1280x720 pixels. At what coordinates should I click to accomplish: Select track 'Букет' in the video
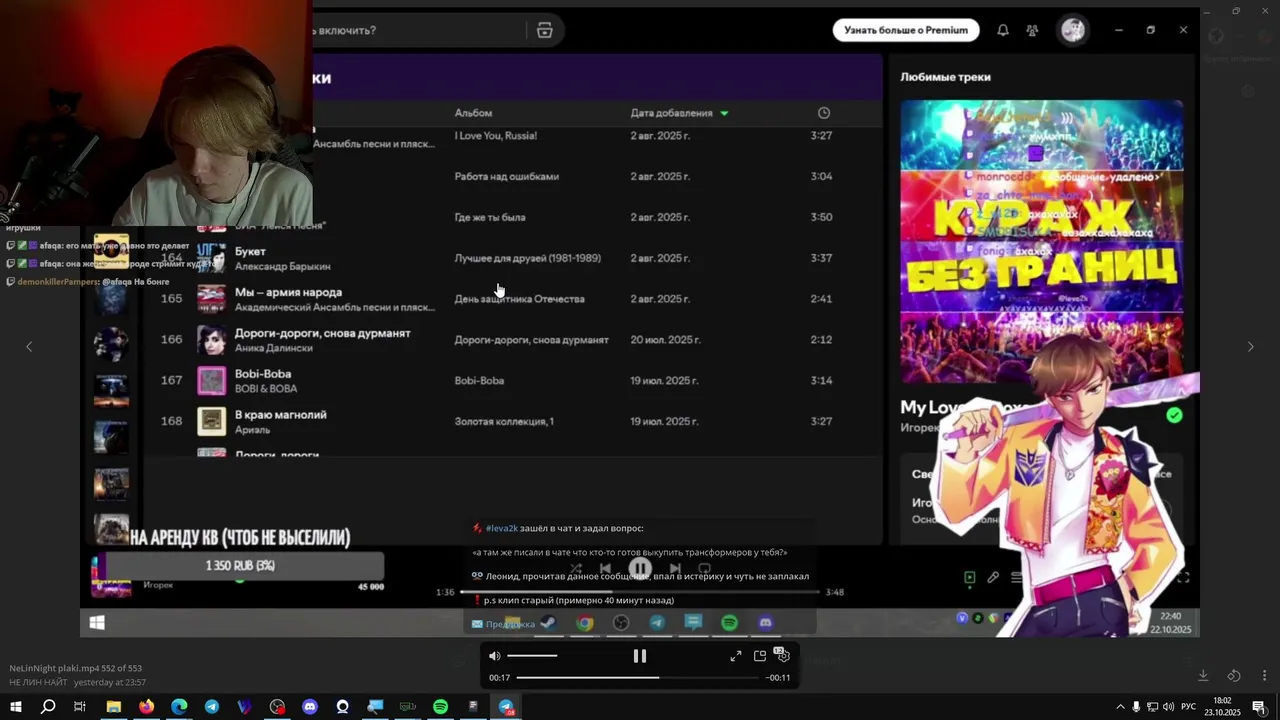(x=514, y=258)
